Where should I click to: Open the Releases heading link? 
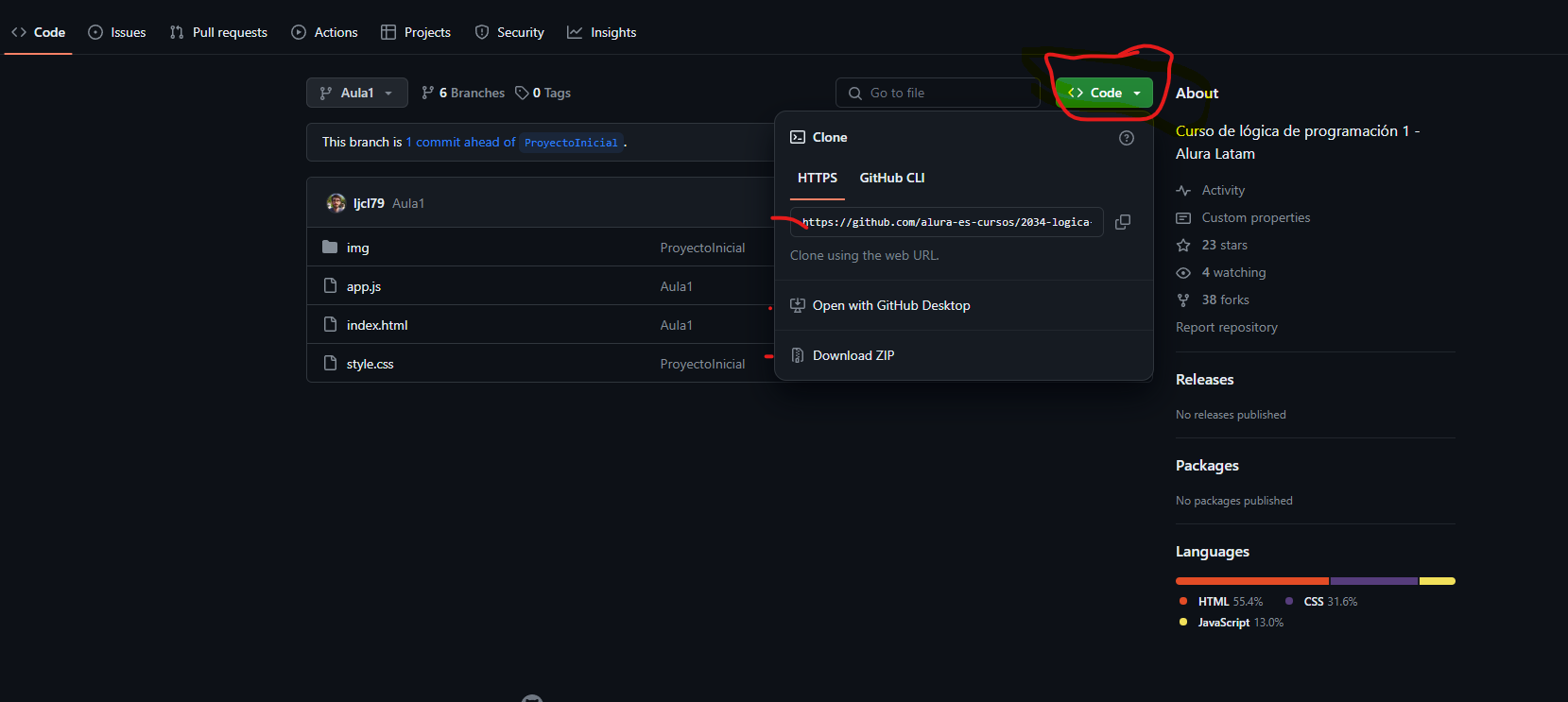pyautogui.click(x=1205, y=379)
